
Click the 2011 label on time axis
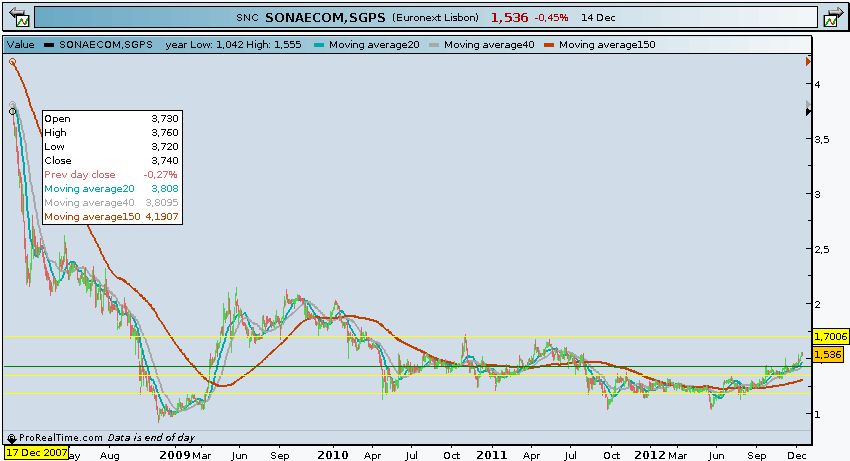492,455
